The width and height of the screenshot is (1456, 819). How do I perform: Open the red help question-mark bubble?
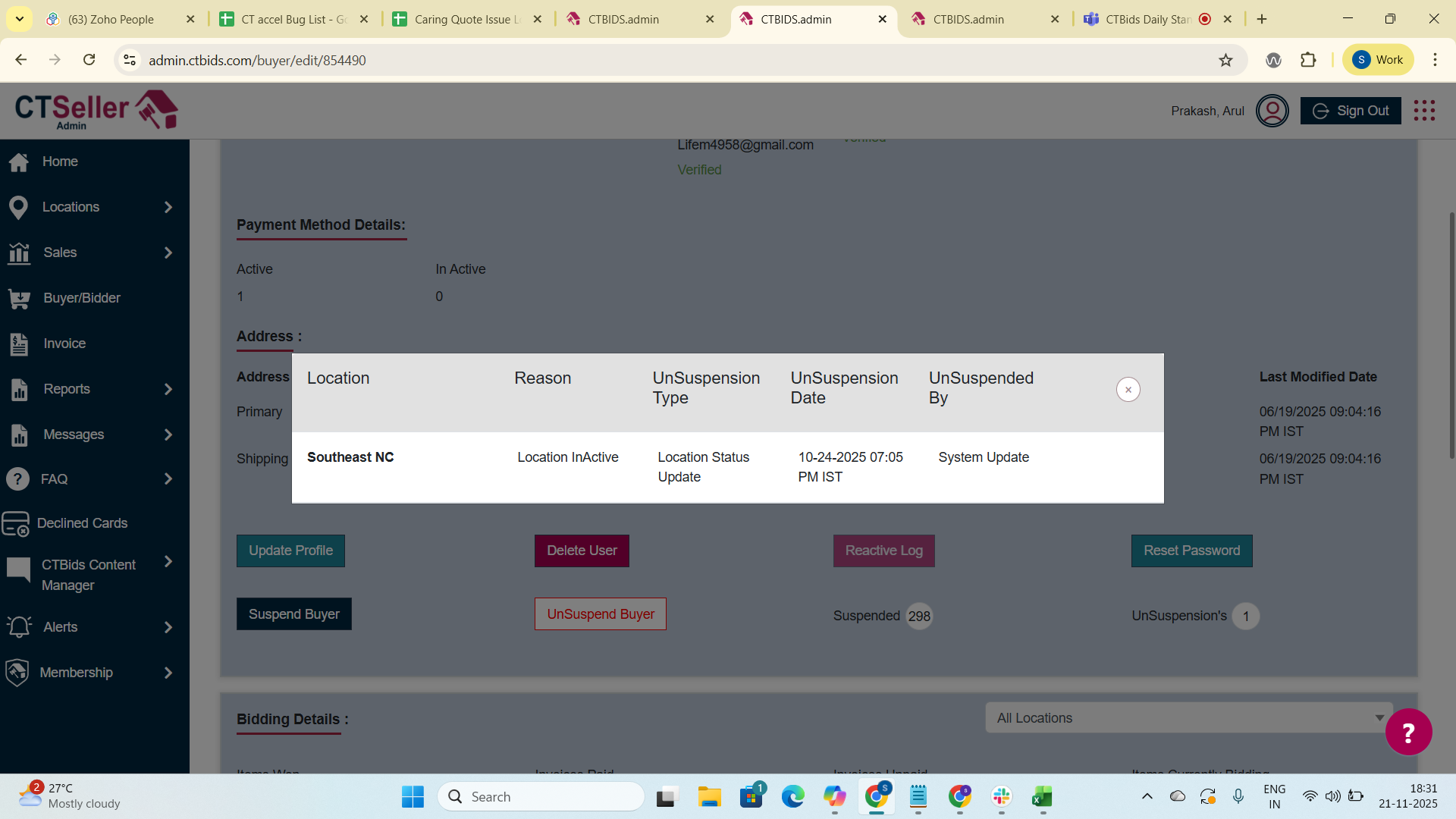[1408, 732]
